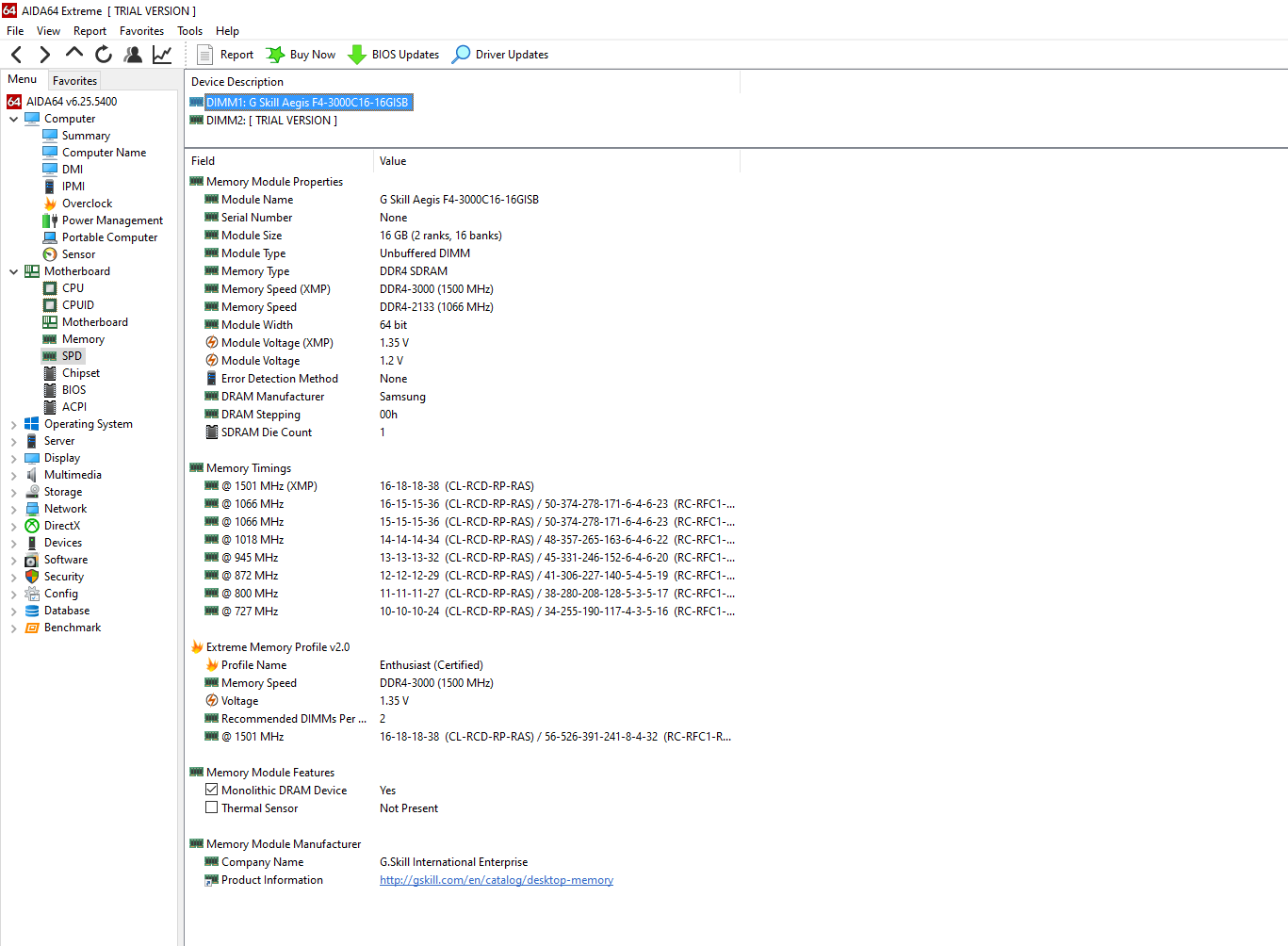Select Portable Computer in tree

(x=100, y=237)
